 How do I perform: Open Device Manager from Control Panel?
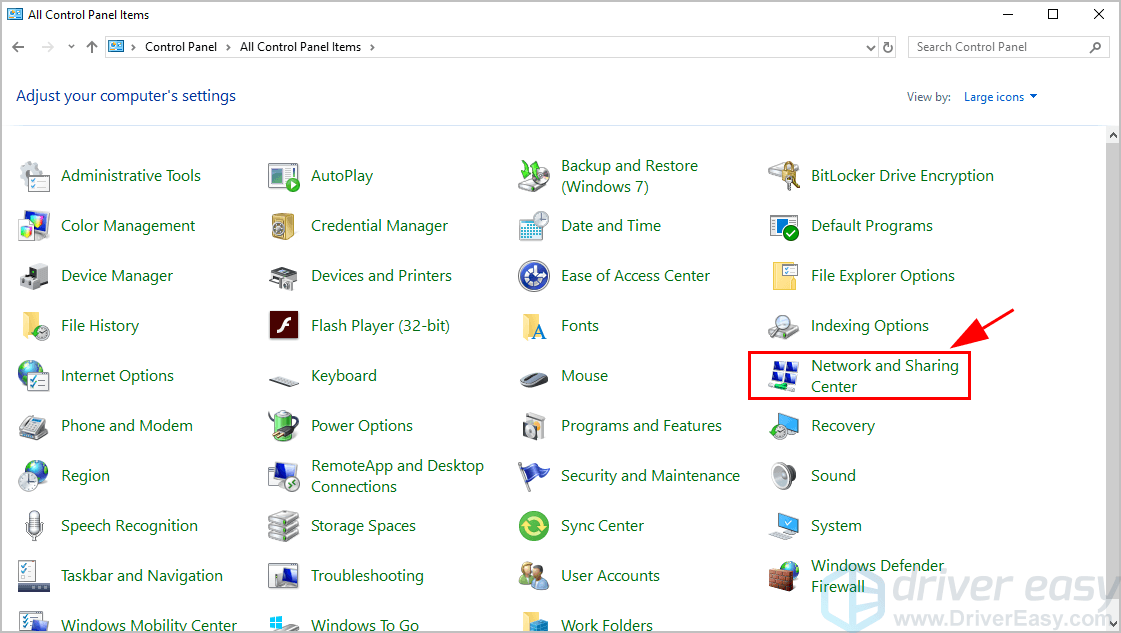(117, 275)
